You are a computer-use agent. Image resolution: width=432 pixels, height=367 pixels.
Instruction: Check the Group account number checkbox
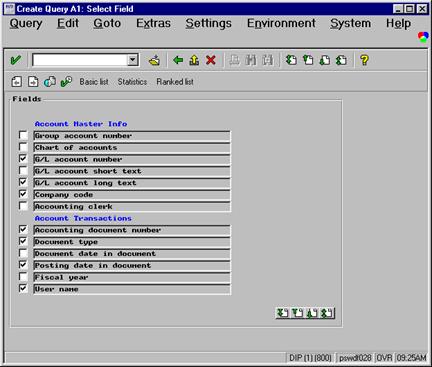(x=23, y=135)
